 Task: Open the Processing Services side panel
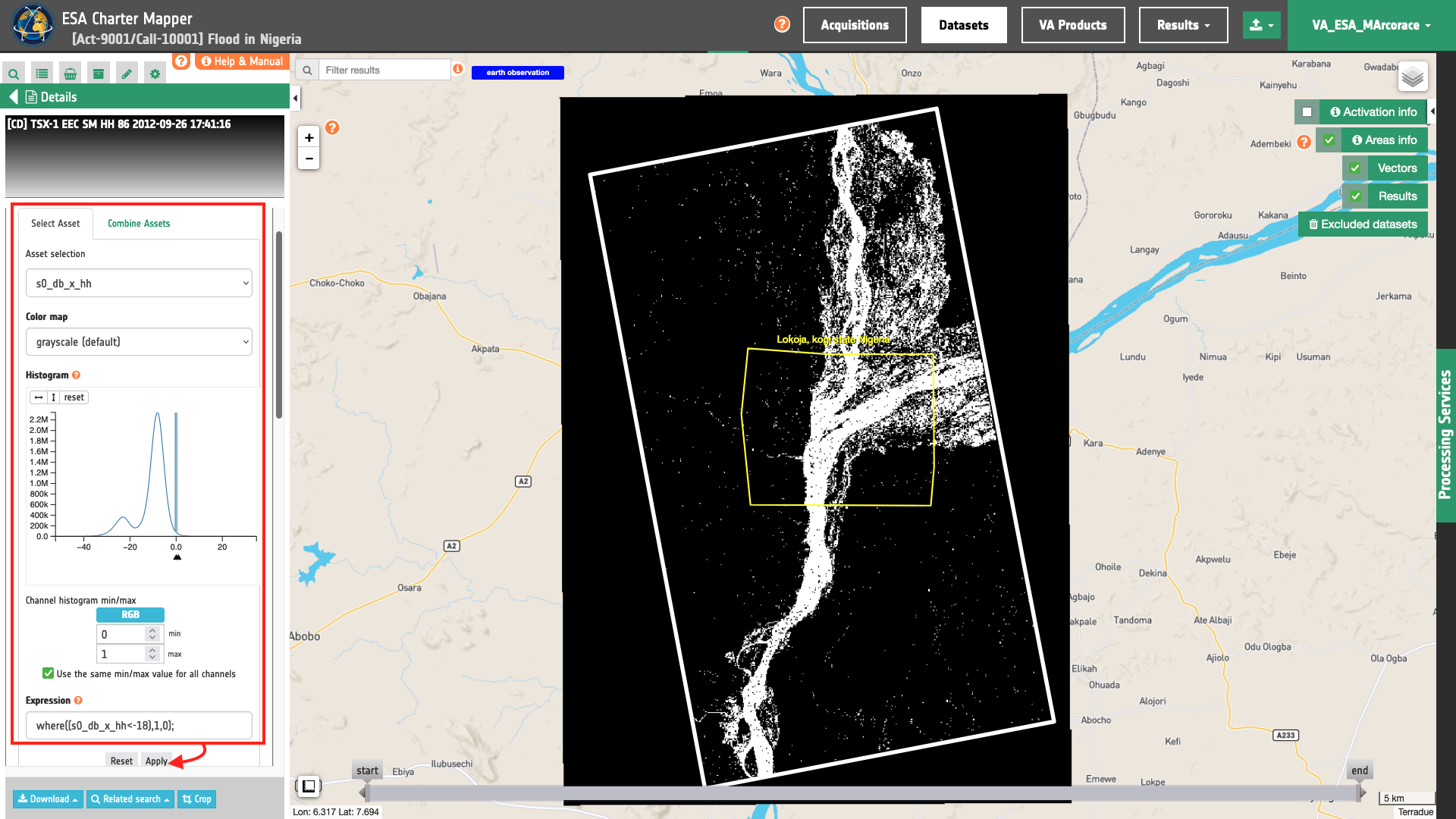[1445, 435]
